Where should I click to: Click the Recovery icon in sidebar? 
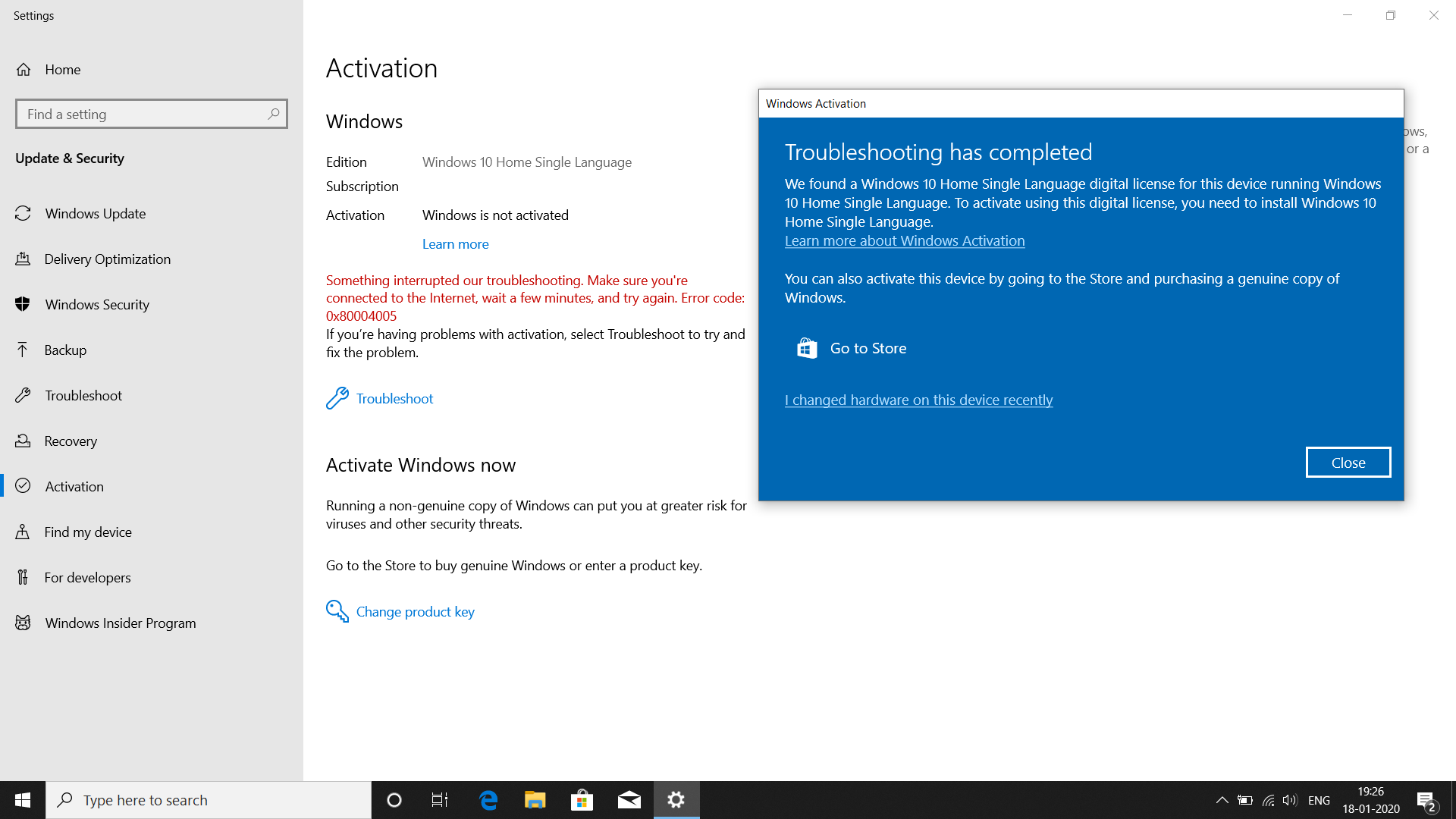click(23, 441)
